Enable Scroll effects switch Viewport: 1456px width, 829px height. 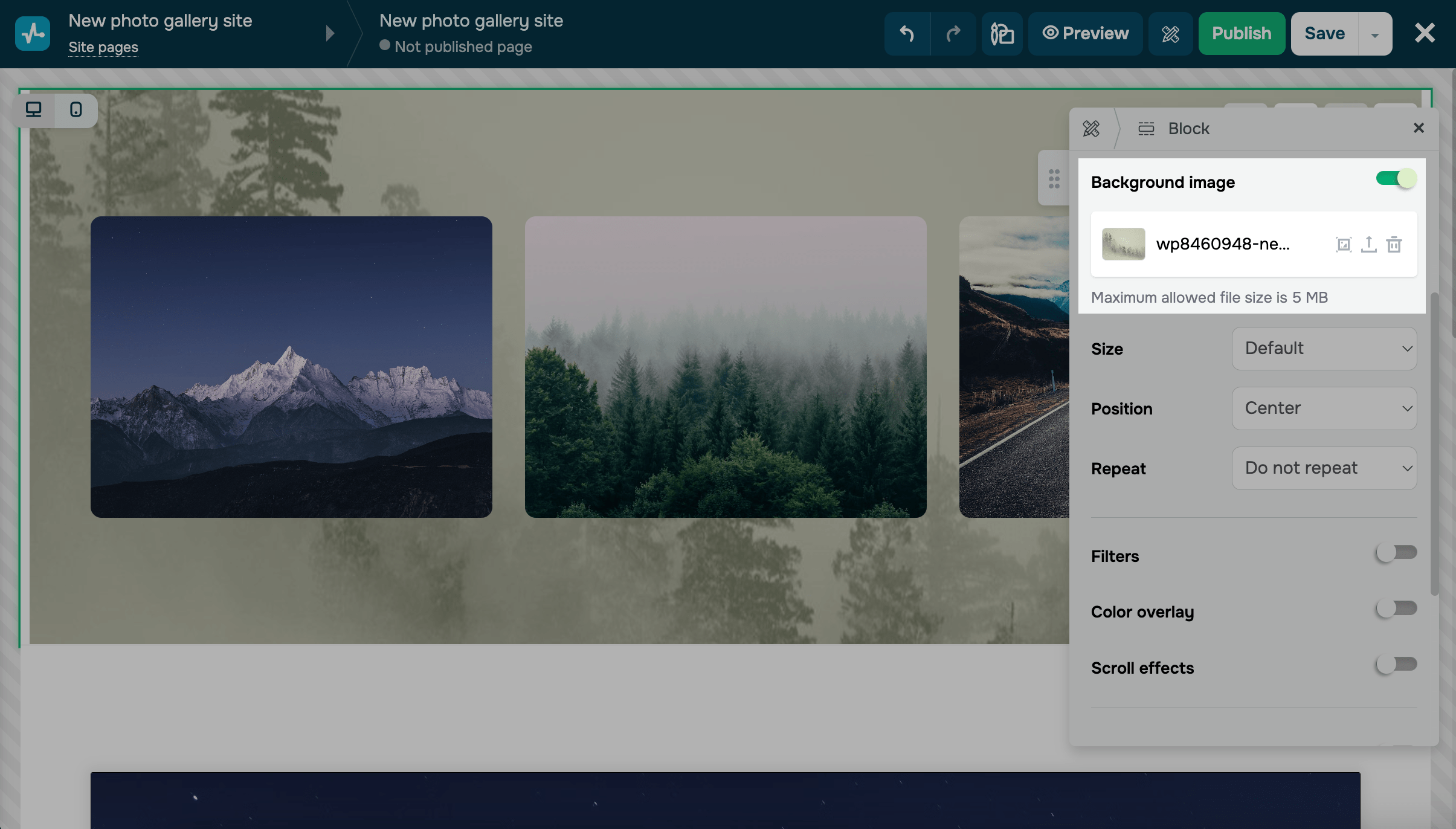click(x=1396, y=664)
